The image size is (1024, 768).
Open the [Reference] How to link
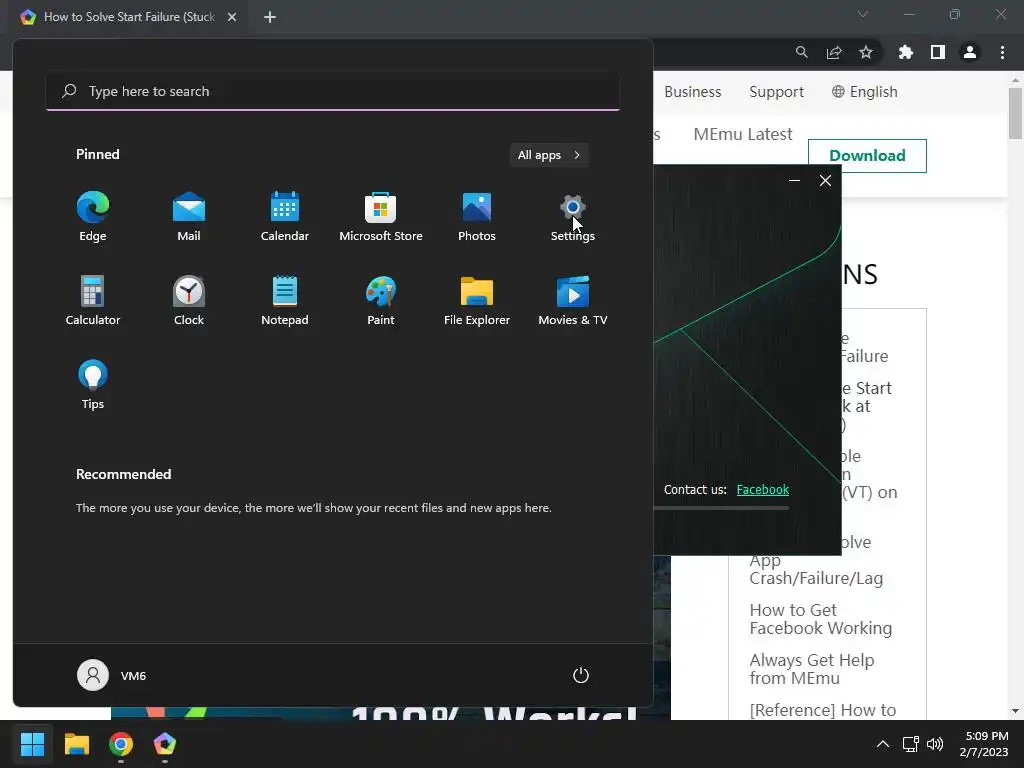(x=823, y=710)
